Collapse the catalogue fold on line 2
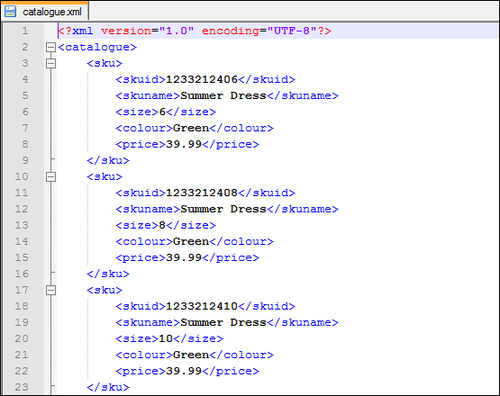The width and height of the screenshot is (500, 396). click(51, 47)
